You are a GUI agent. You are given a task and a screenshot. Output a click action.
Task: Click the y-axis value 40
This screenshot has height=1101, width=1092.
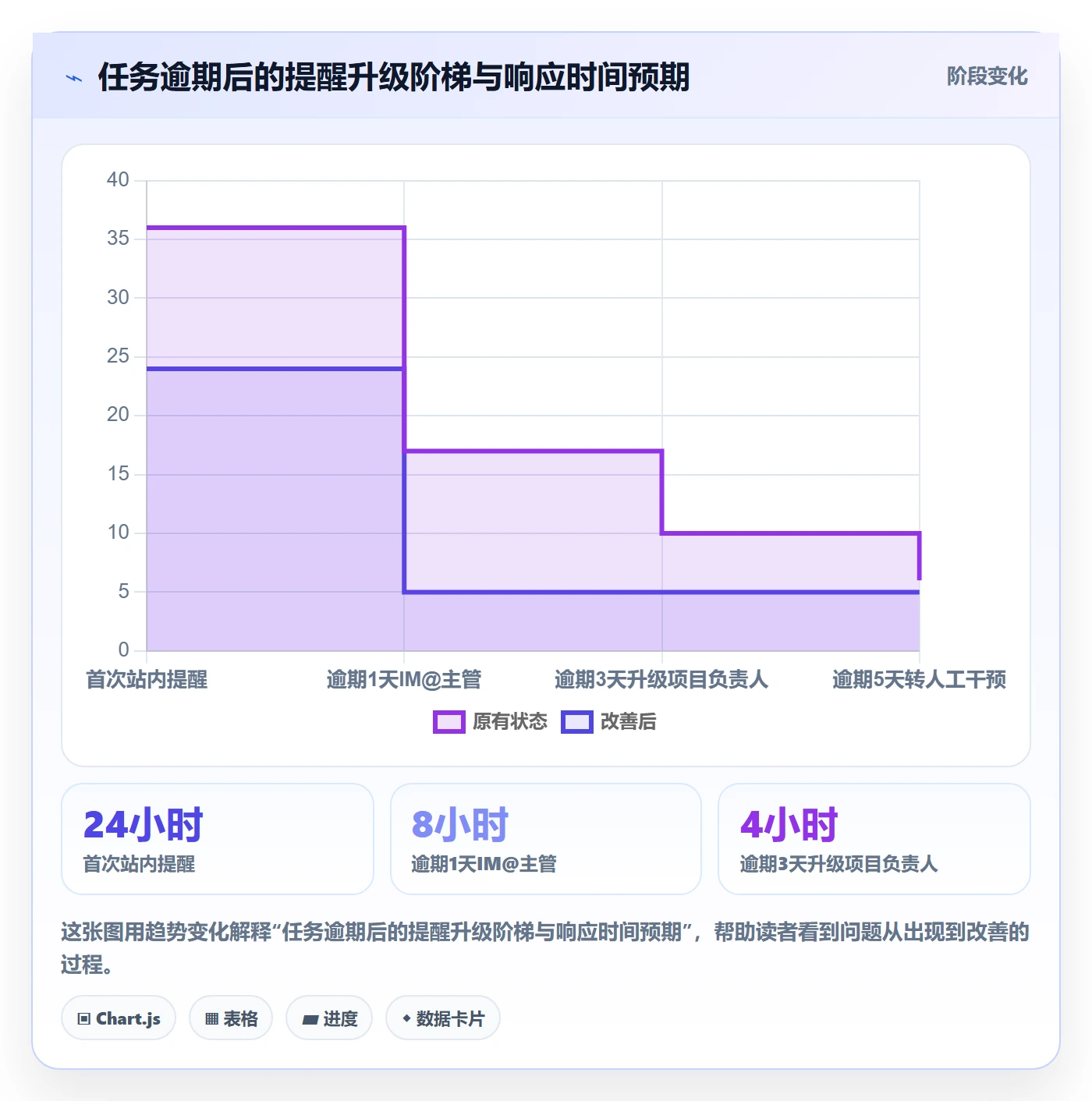[118, 180]
